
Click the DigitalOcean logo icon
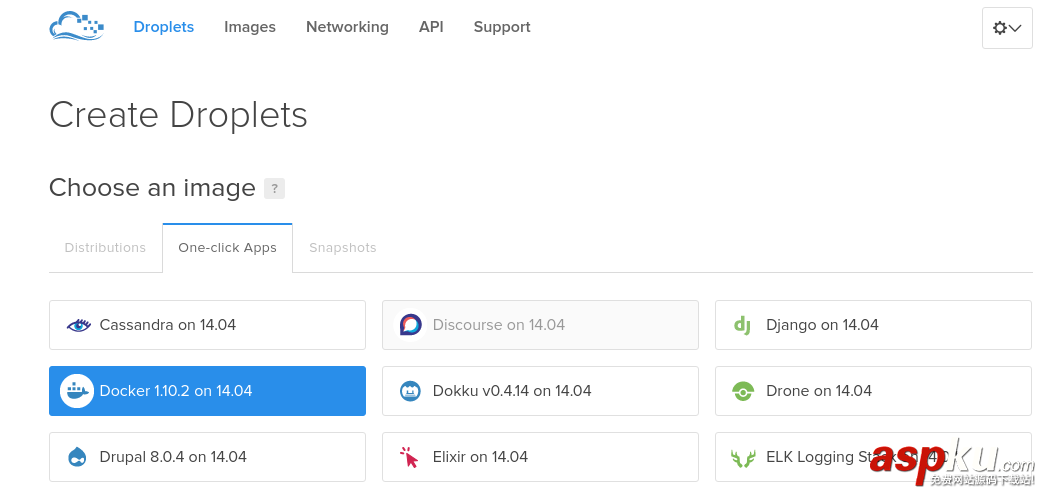pyautogui.click(x=76, y=27)
